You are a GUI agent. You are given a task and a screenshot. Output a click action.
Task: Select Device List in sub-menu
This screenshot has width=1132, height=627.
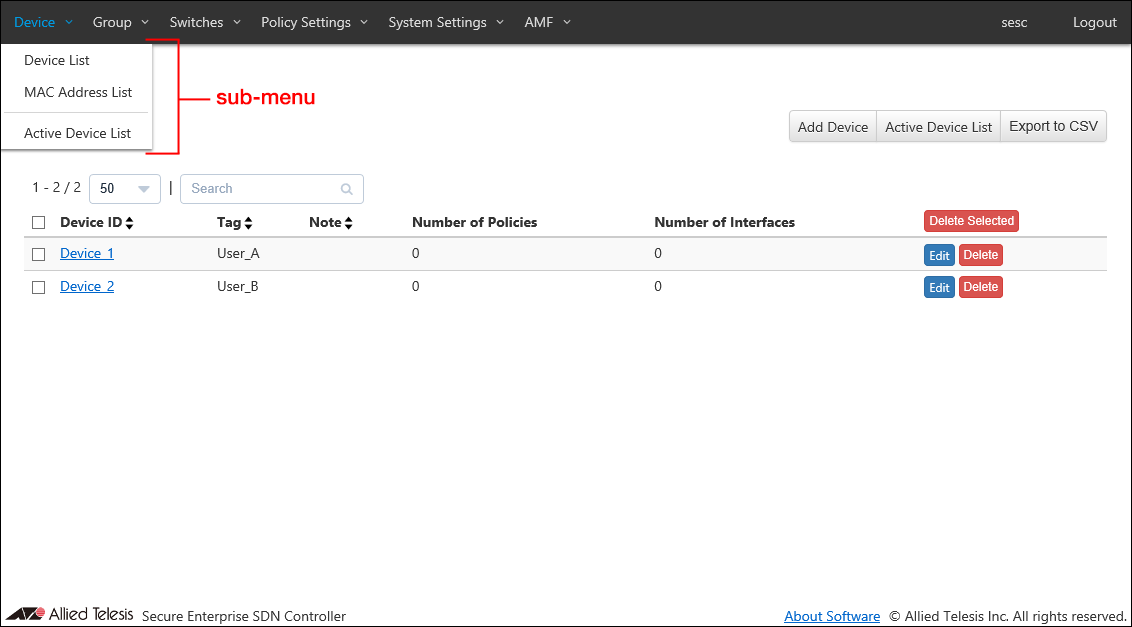pos(57,60)
